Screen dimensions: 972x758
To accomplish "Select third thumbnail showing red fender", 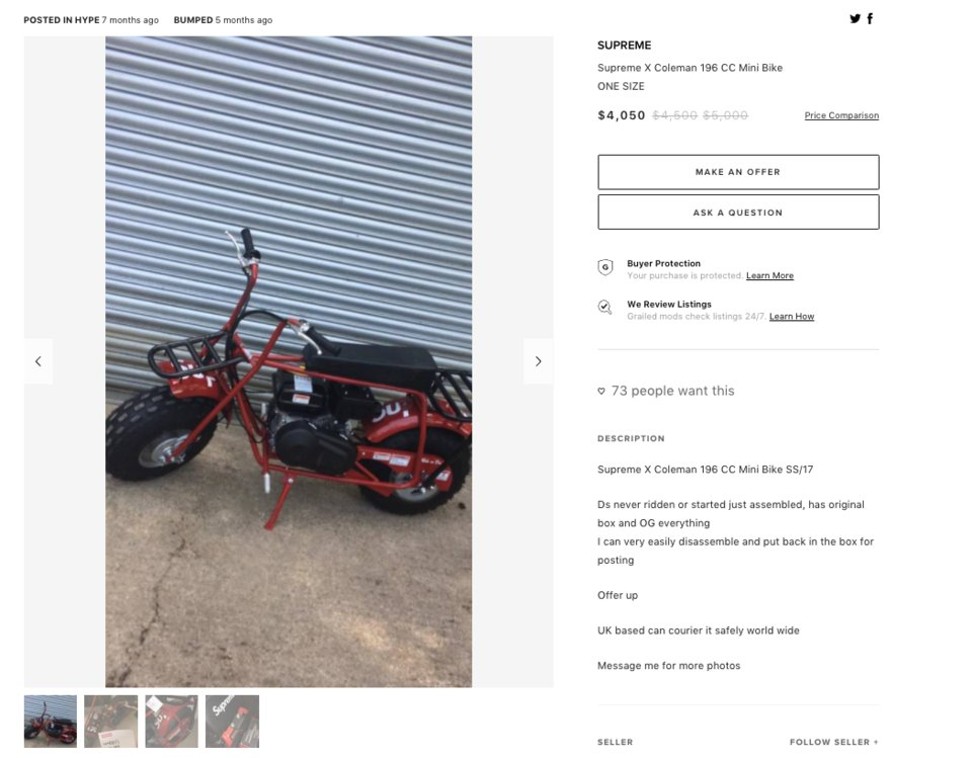I will tap(172, 721).
